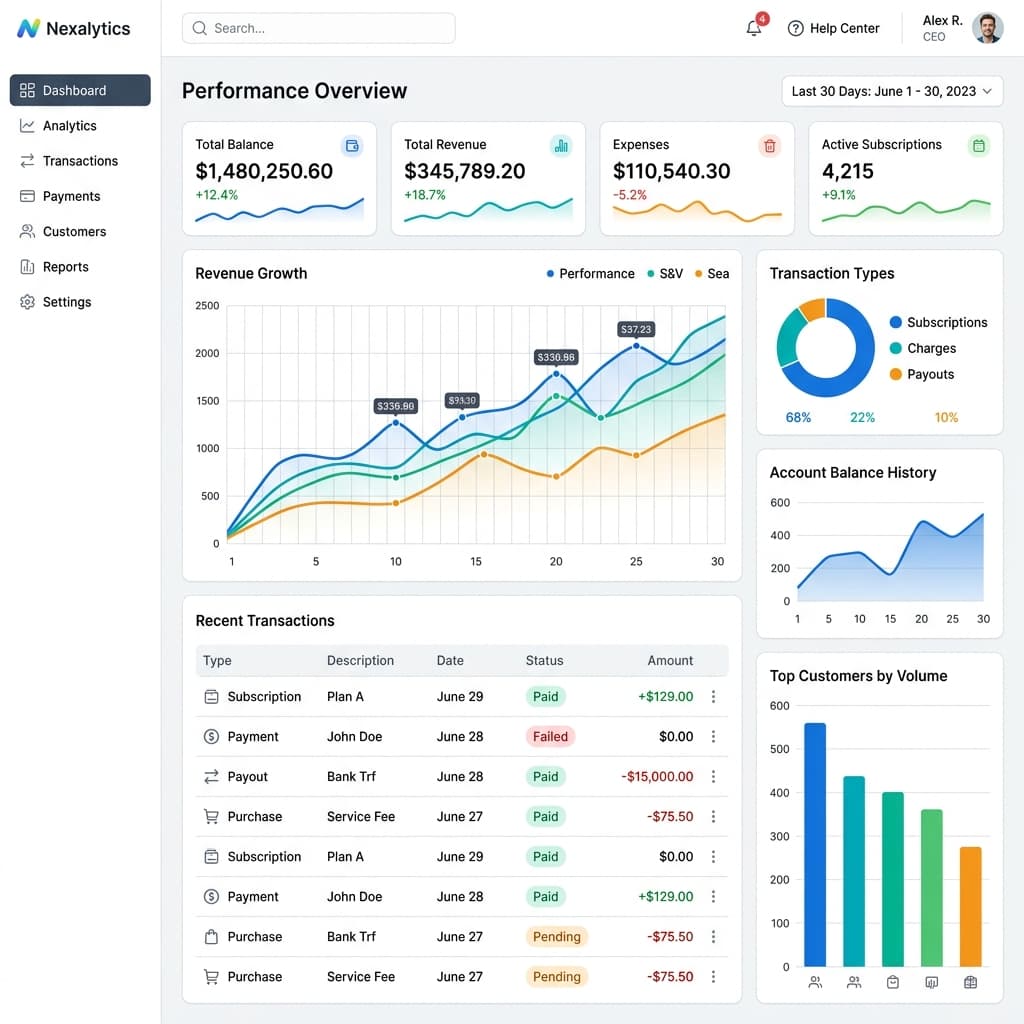Navigate to Payments in sidebar

[80, 196]
